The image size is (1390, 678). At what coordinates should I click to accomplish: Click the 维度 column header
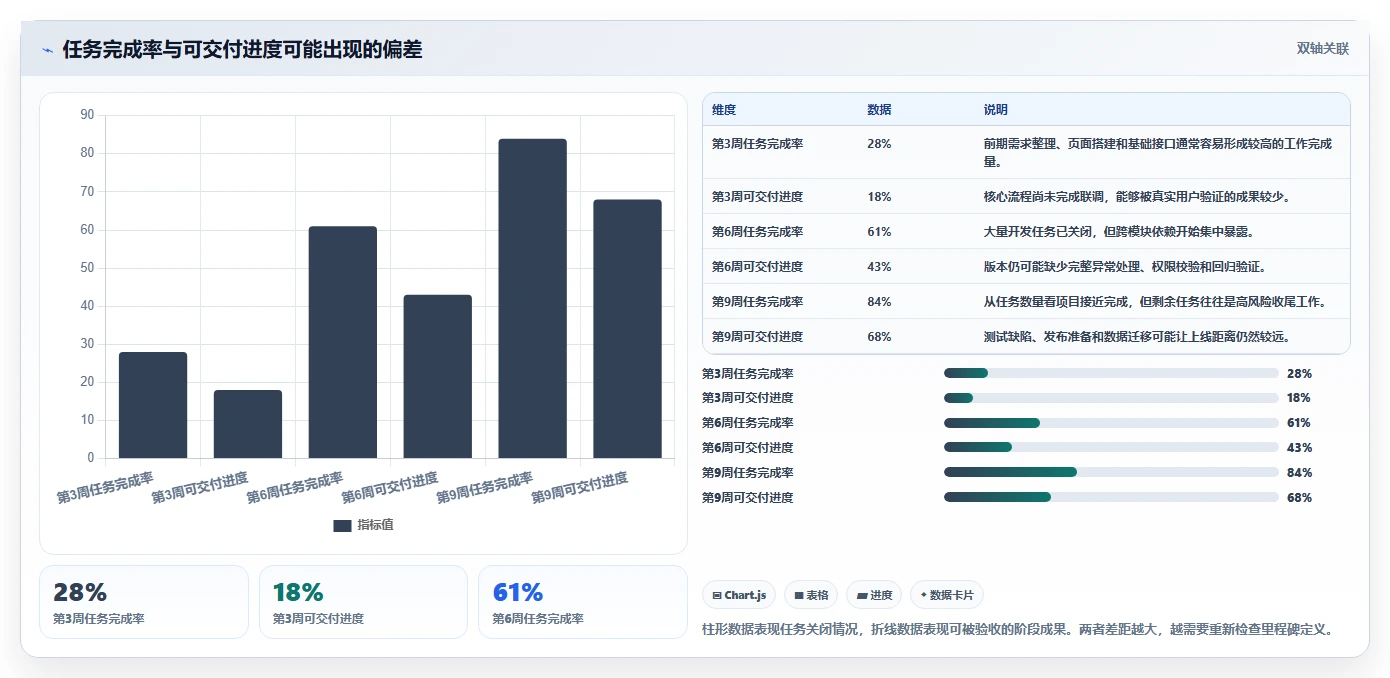724,110
